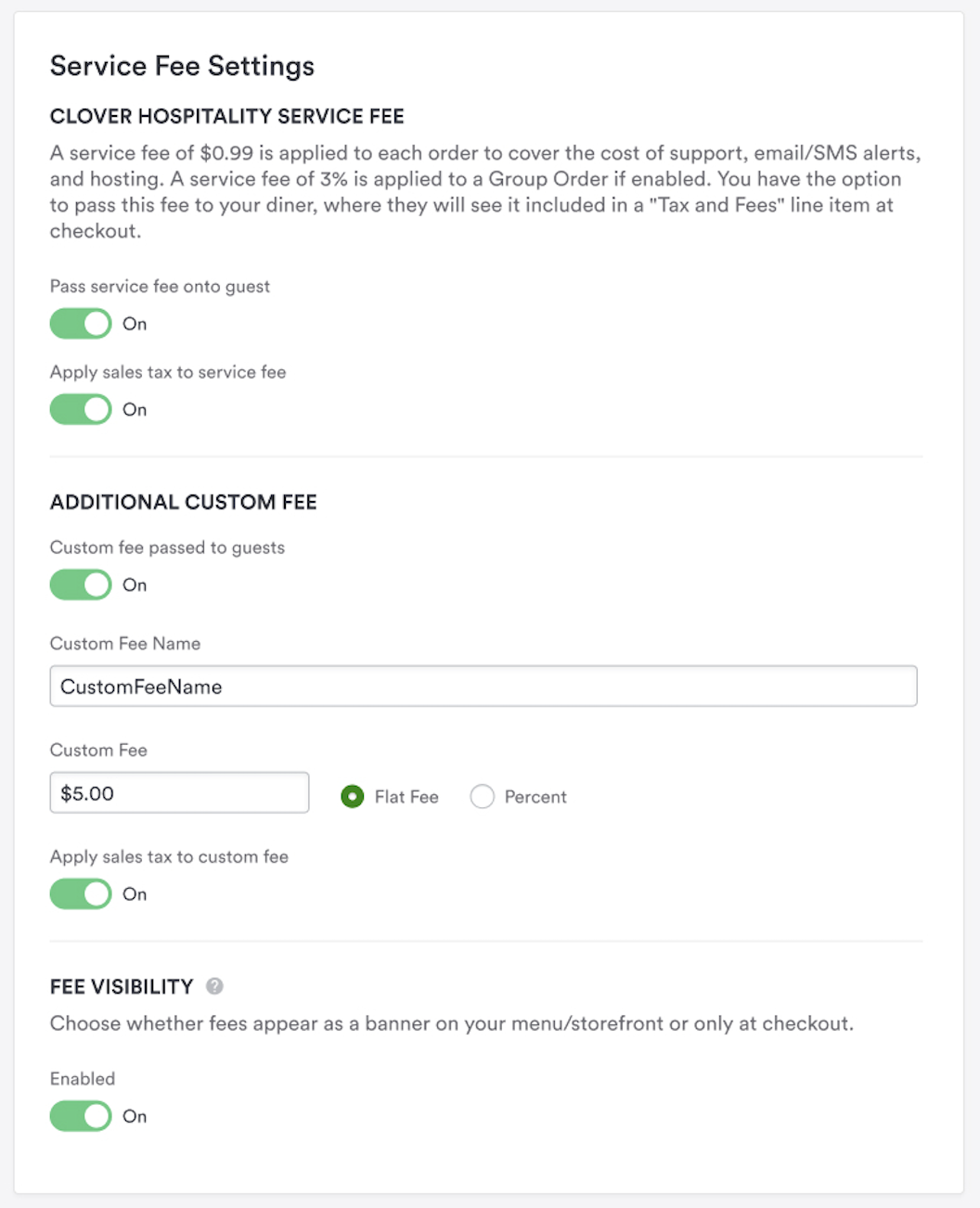
Task: Click "On" label beside service fee sales tax toggle
Action: [x=135, y=409]
